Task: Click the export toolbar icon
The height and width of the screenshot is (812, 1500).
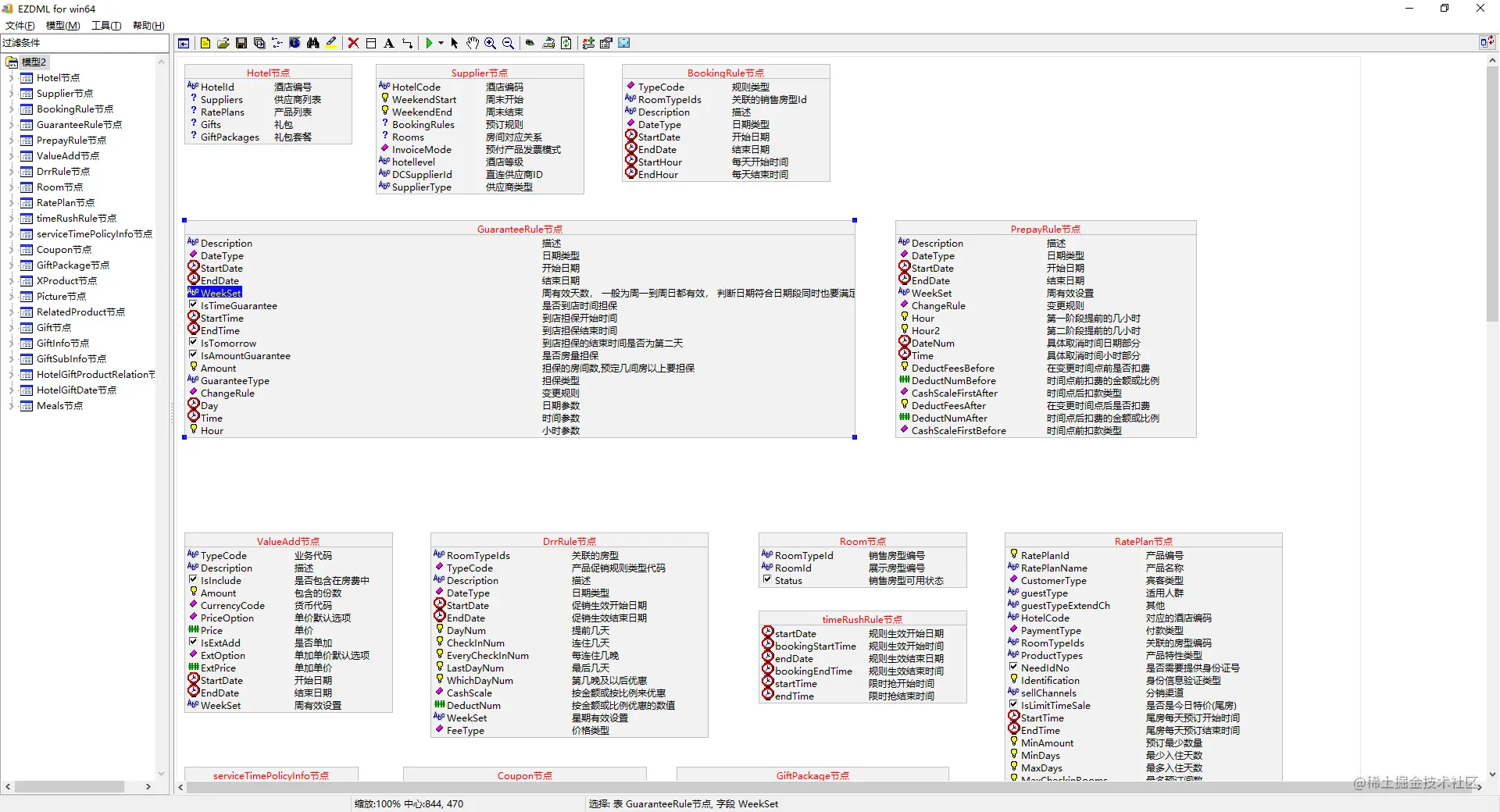Action: coord(549,43)
